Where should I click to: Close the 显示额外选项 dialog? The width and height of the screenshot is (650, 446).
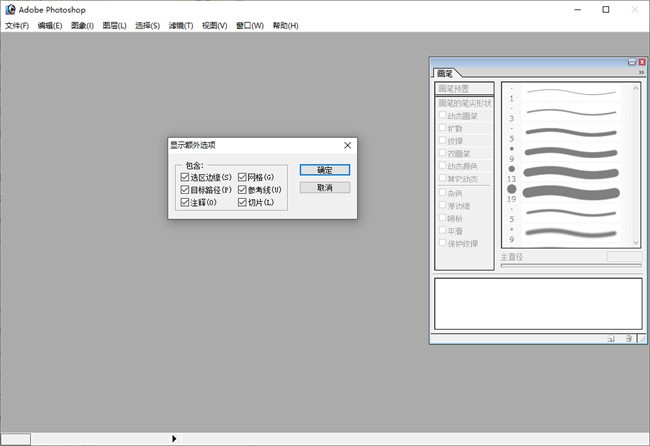(347, 145)
